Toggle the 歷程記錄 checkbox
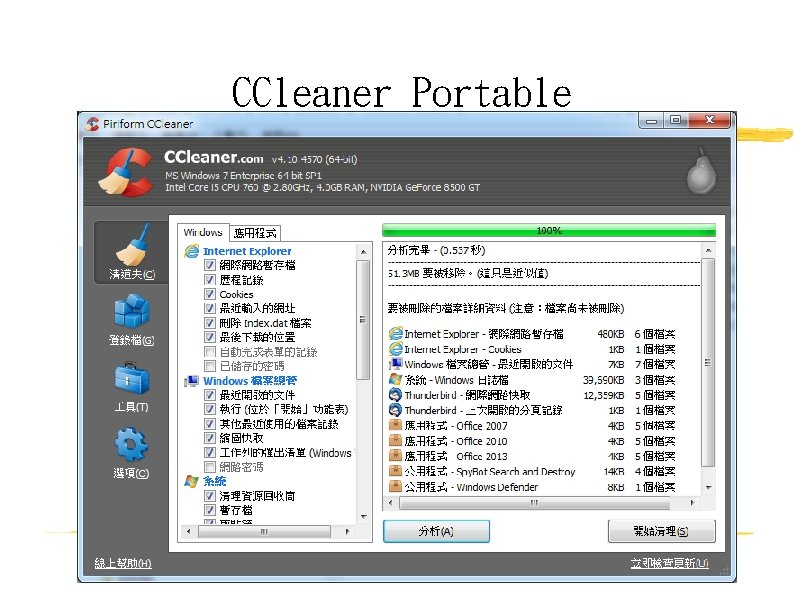 [x=210, y=280]
